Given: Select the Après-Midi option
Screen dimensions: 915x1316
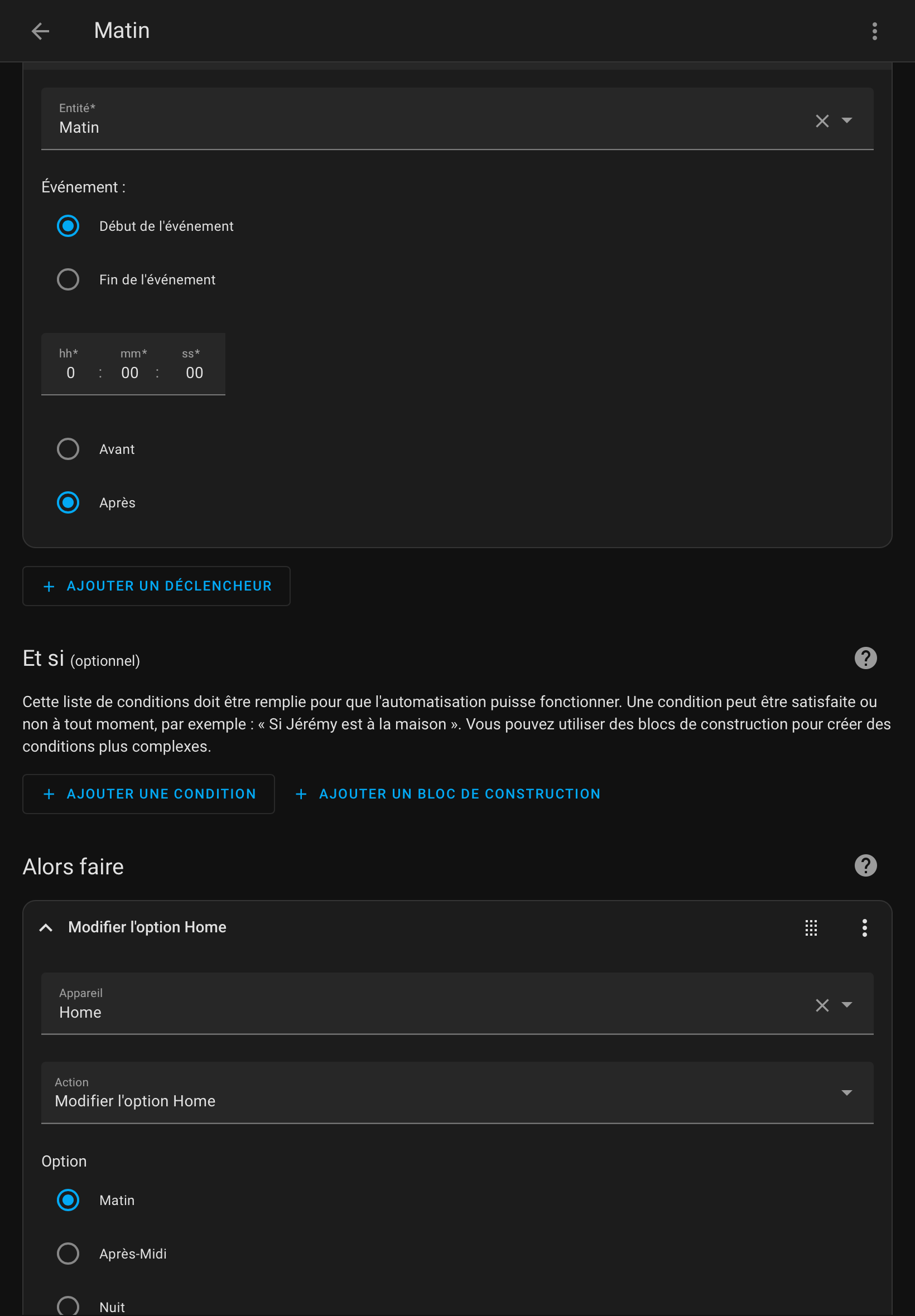Looking at the screenshot, I should click(x=68, y=1254).
